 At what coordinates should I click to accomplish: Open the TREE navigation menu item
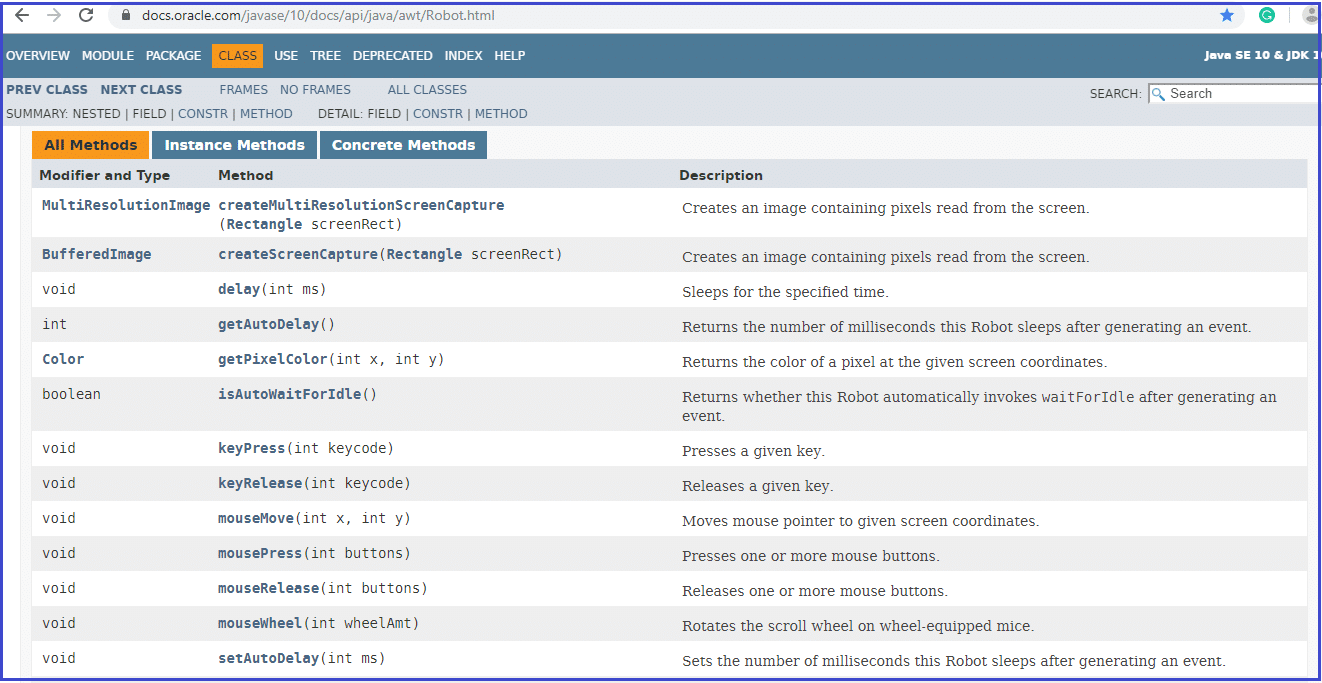click(x=325, y=55)
